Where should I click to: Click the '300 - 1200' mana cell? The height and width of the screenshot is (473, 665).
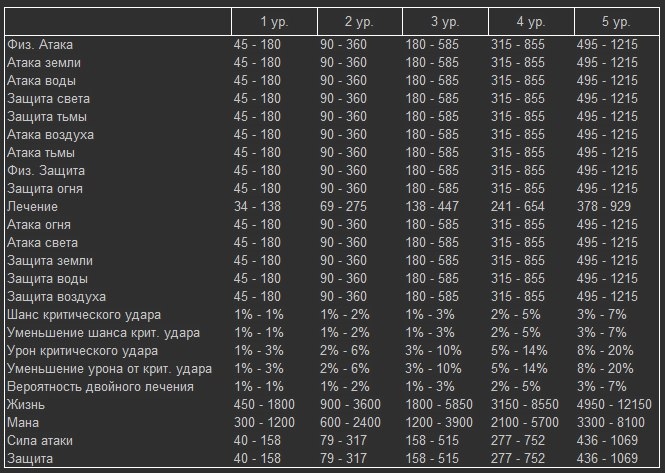[x=263, y=422]
